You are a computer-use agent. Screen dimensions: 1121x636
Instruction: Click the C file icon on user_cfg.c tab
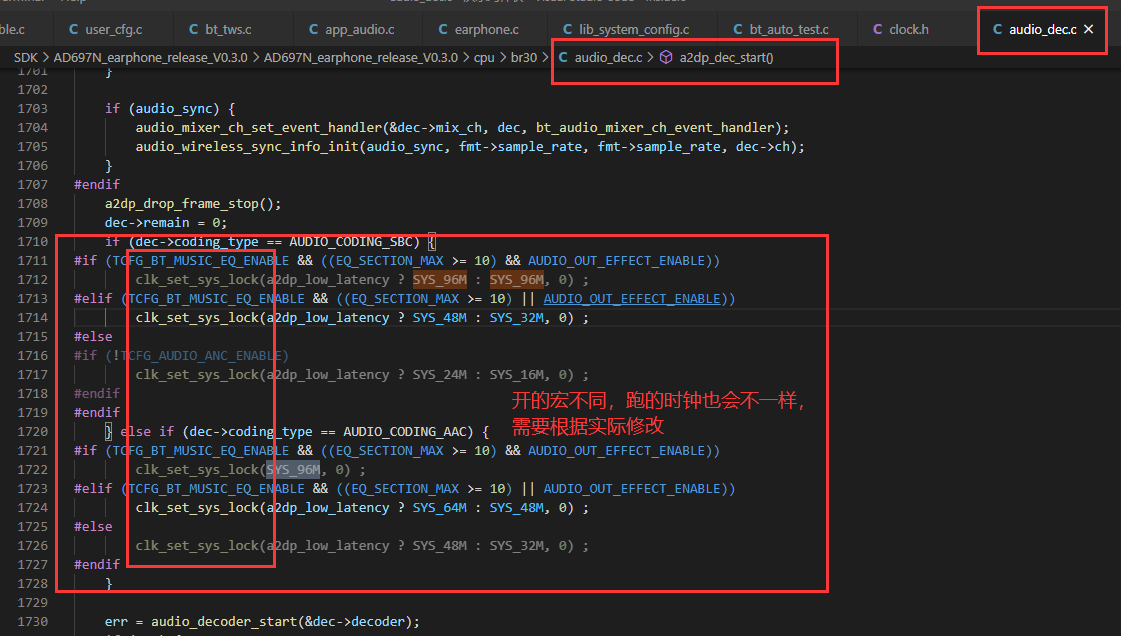(74, 29)
